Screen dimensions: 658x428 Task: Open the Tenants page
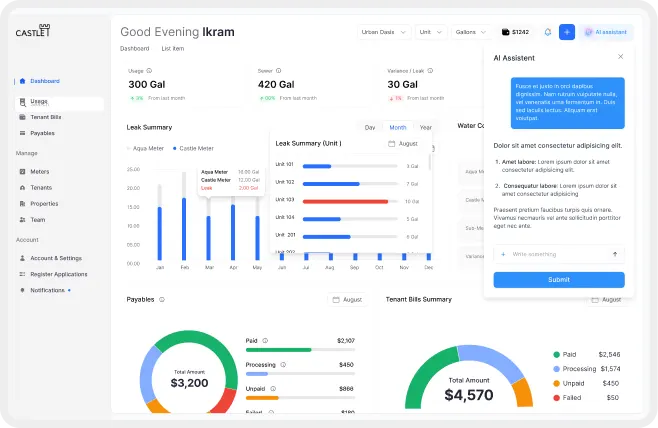[41, 188]
